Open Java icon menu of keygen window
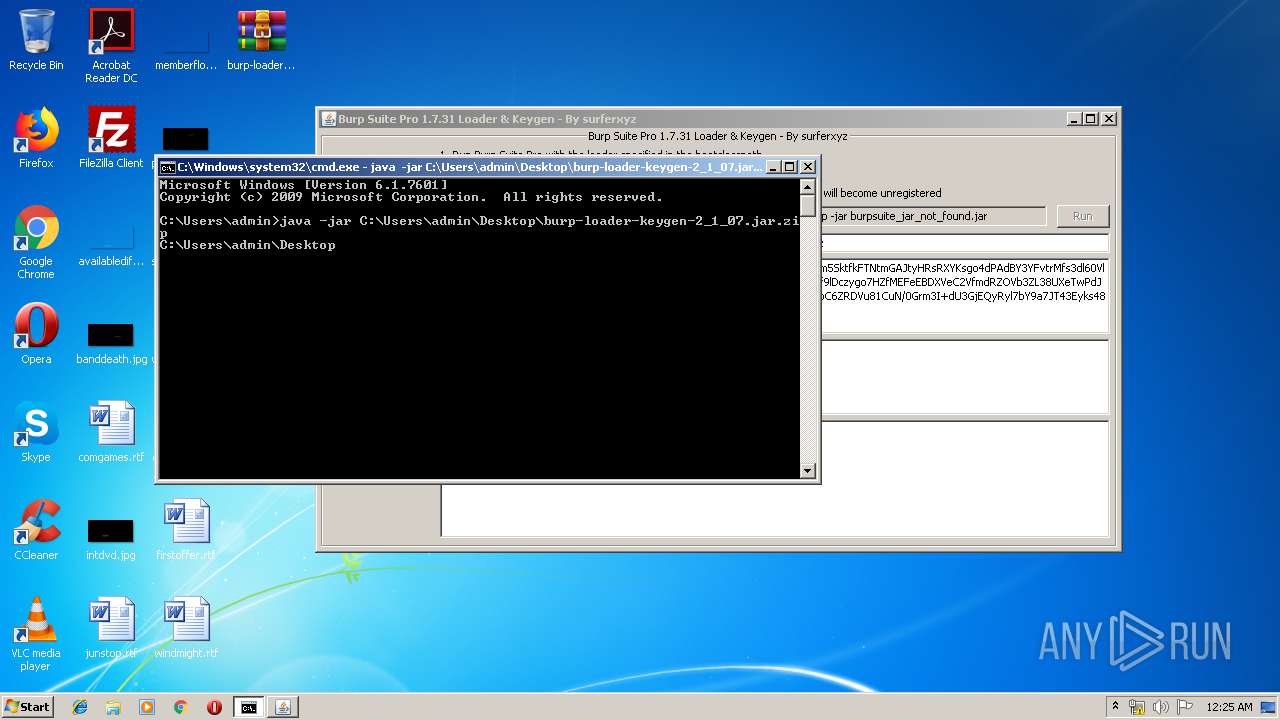Viewport: 1280px width, 720px height. click(x=328, y=118)
